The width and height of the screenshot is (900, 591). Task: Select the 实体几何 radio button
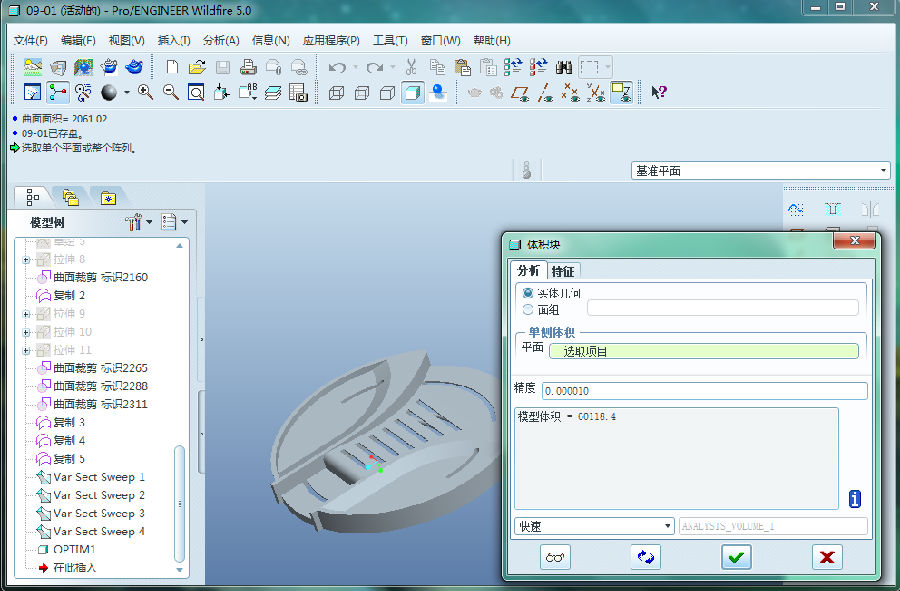(x=528, y=293)
